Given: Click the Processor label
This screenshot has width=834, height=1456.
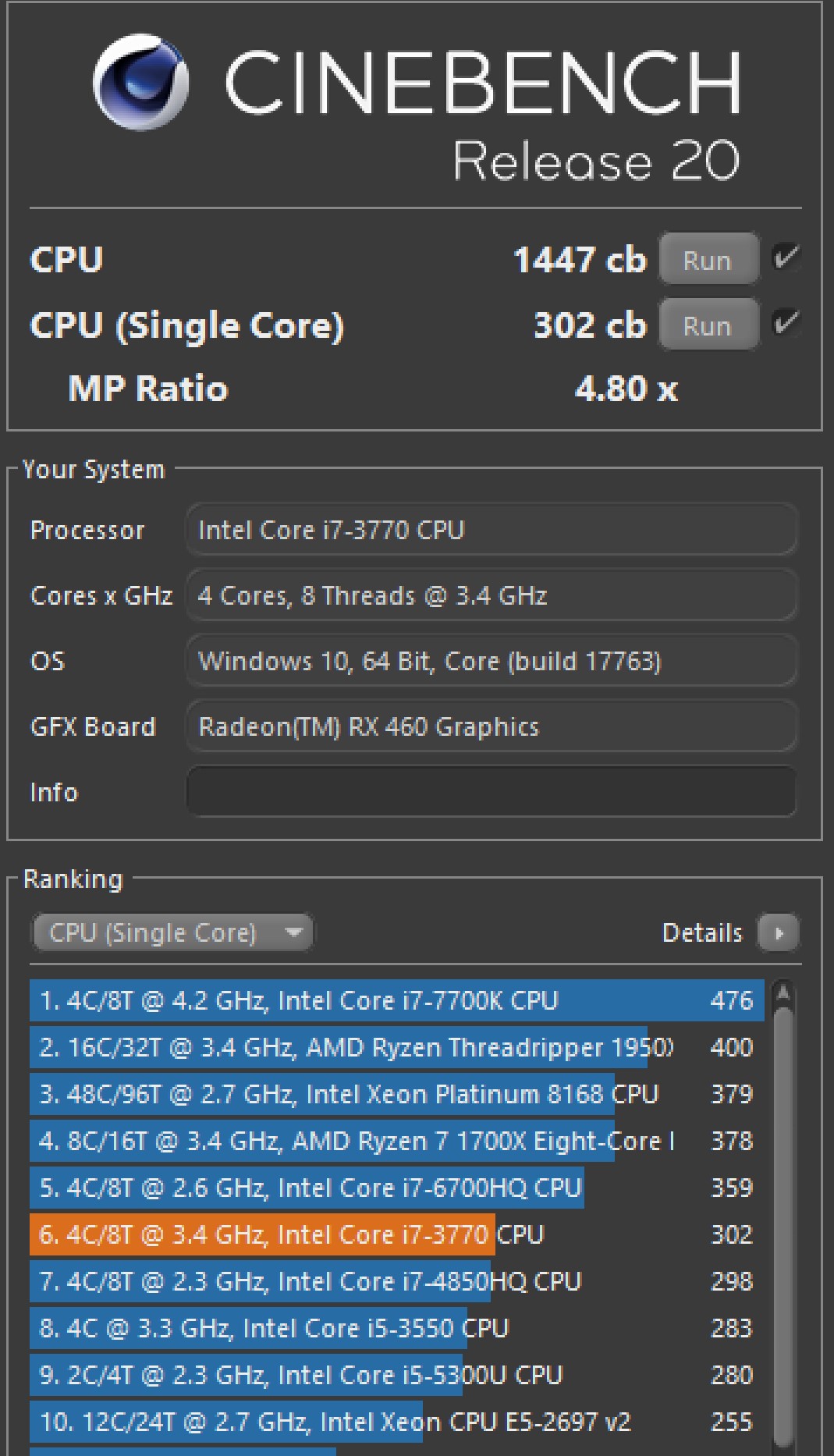Looking at the screenshot, I should pyautogui.click(x=87, y=531).
